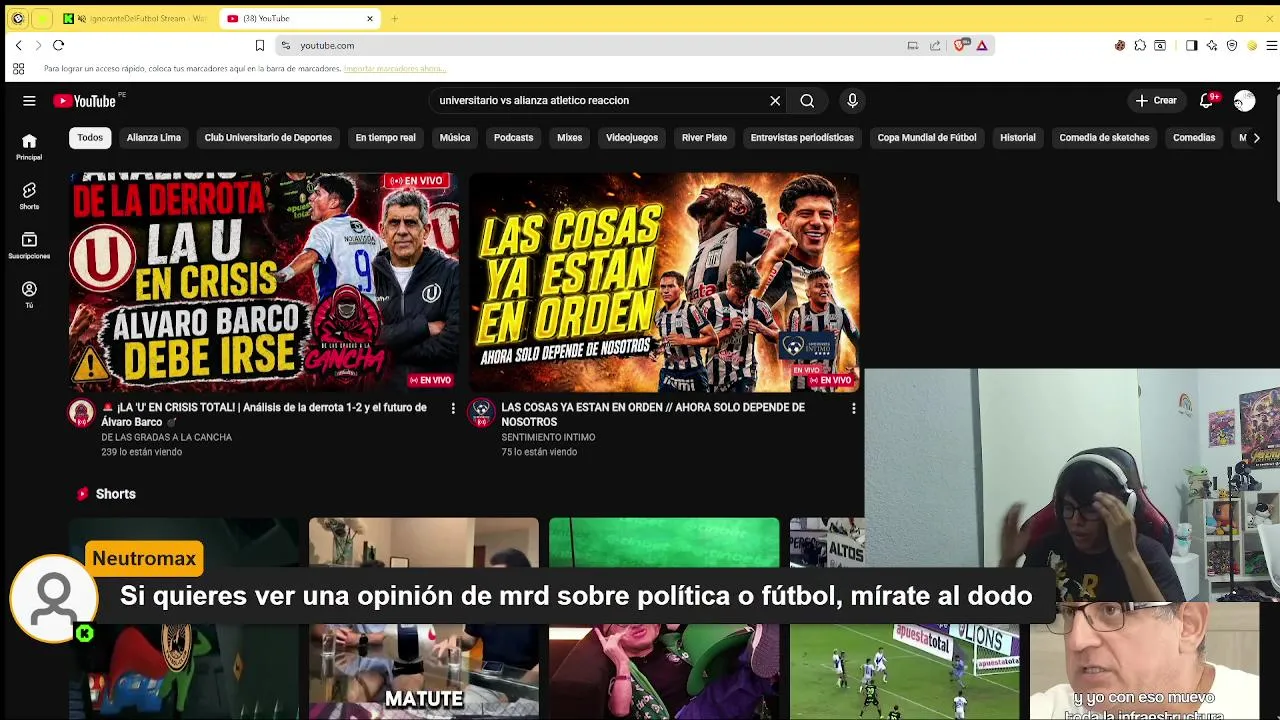Open the account avatar menu
The width and height of the screenshot is (1280, 720).
pyautogui.click(x=1244, y=100)
